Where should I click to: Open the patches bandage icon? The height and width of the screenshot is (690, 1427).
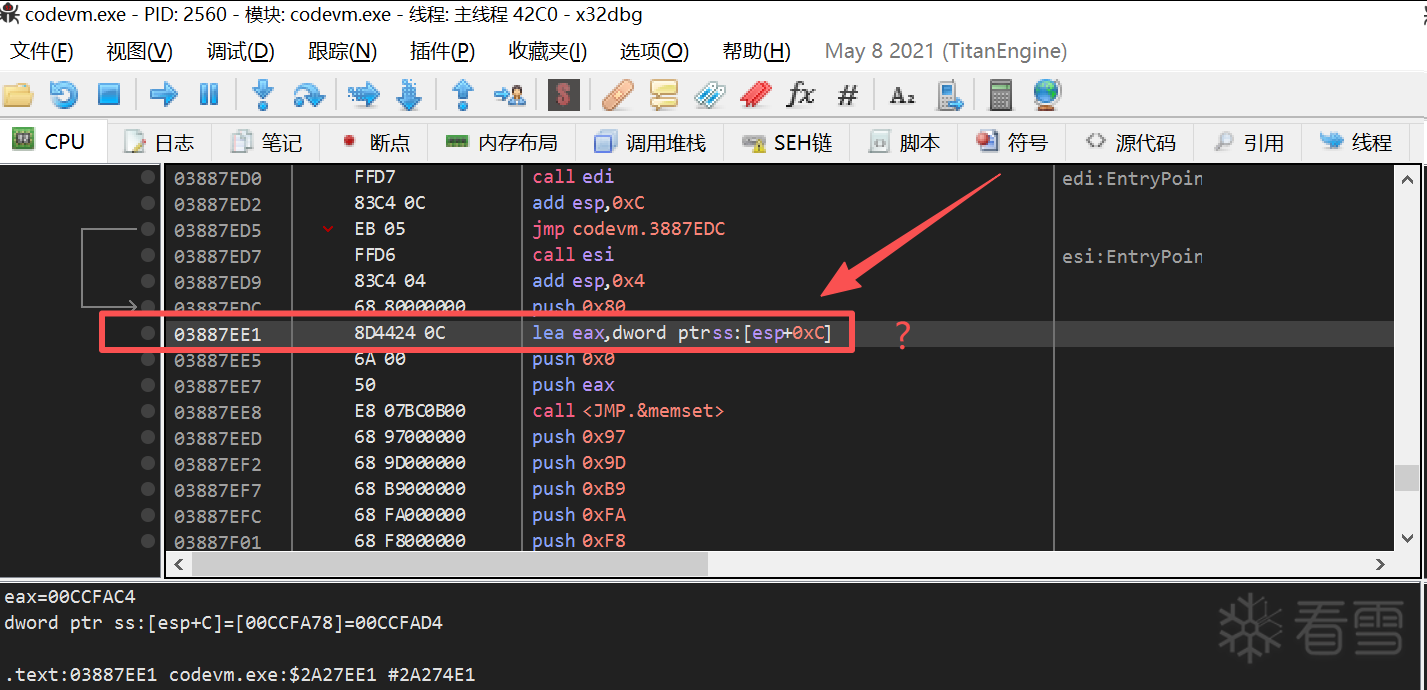(618, 95)
